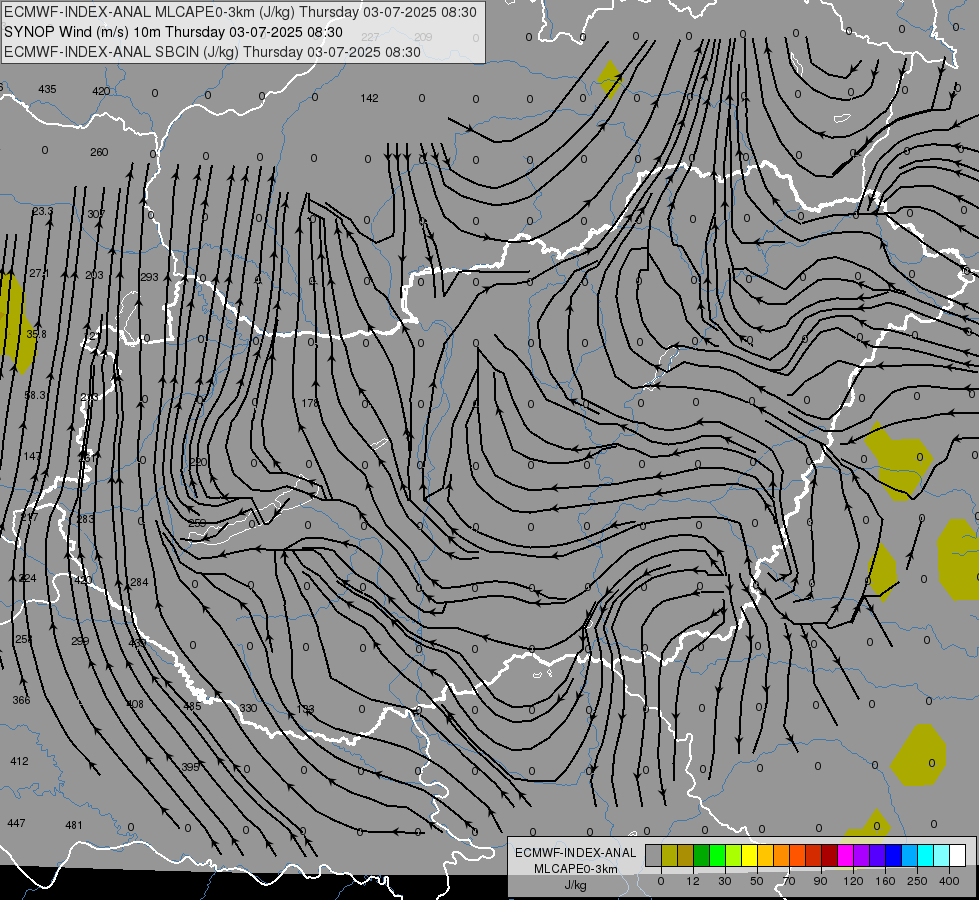This screenshot has width=979, height=900.
Task: Click the SBCIN header line at top
Action: [212, 52]
